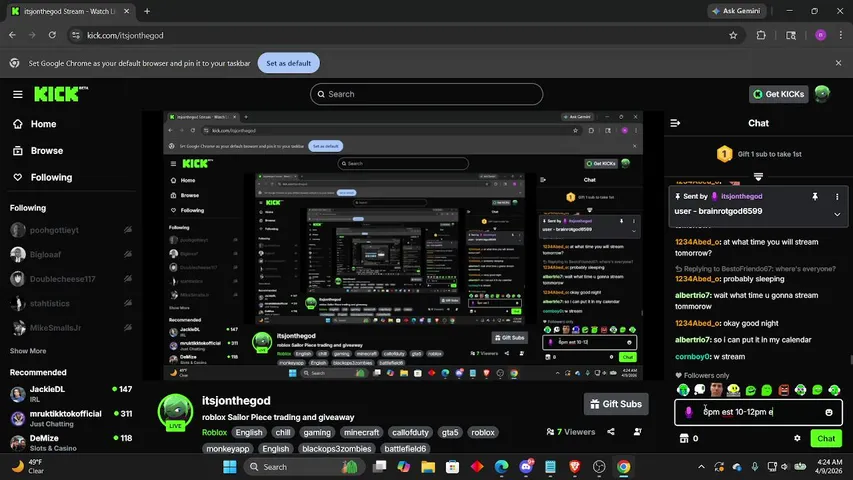Viewport: 853px width, 480px height.
Task: Open the Kick sidebar hamburger menu
Action: coord(17,94)
